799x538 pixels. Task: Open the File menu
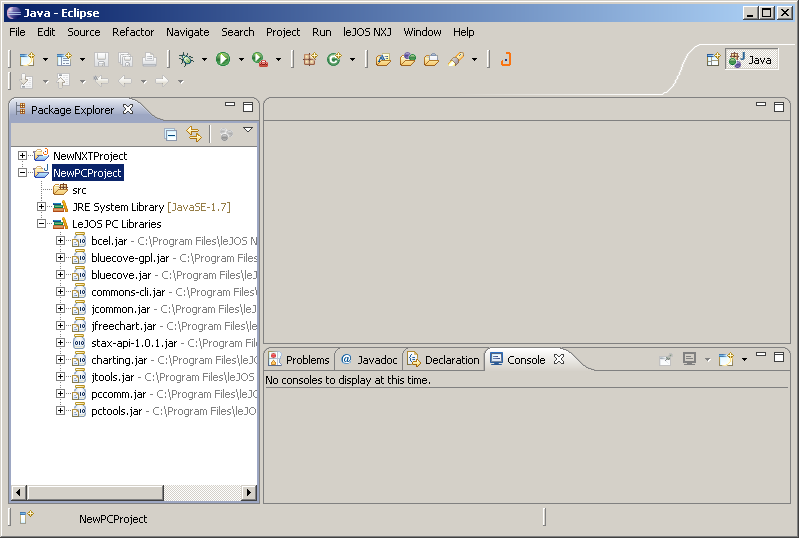(x=17, y=32)
